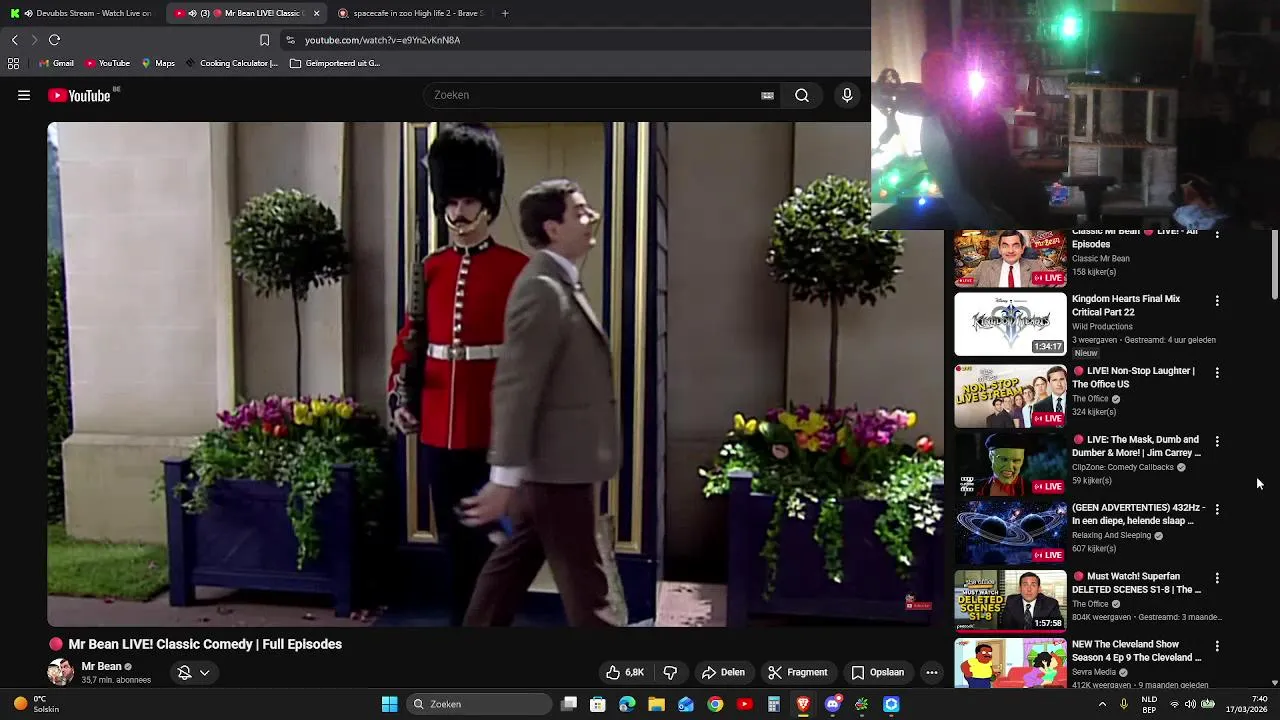Open Windows Start menu
Image resolution: width=1280 pixels, height=720 pixels.
390,704
